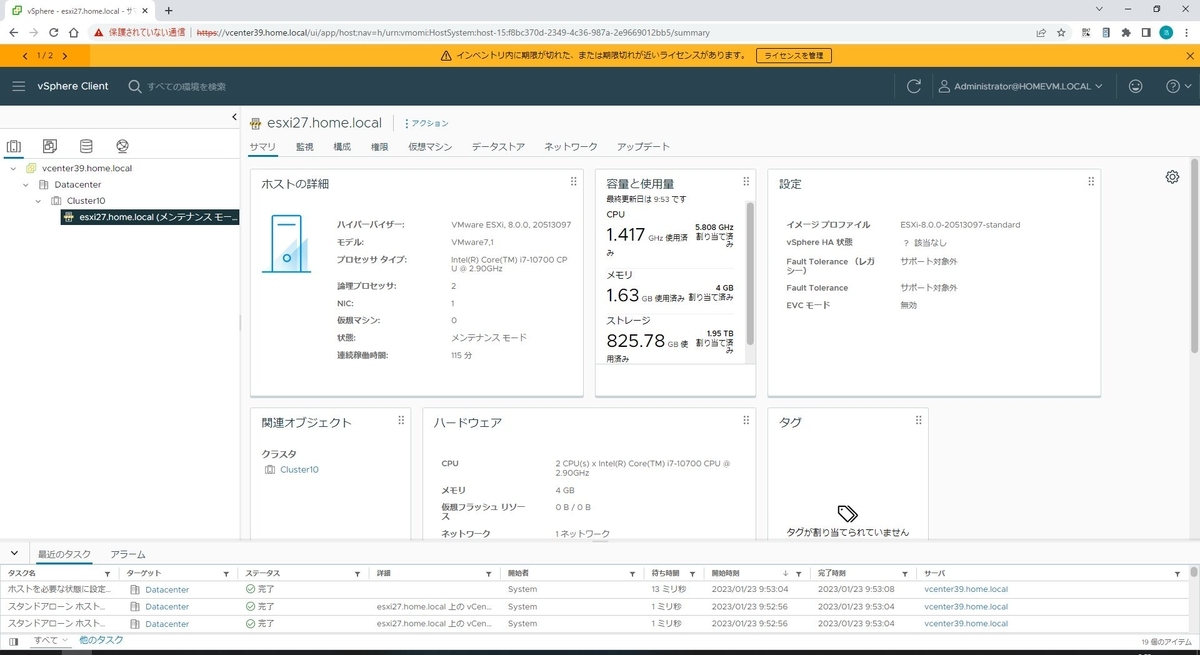Collapse the inventory sidebar with the chevron
The width and height of the screenshot is (1200, 655).
[234, 118]
